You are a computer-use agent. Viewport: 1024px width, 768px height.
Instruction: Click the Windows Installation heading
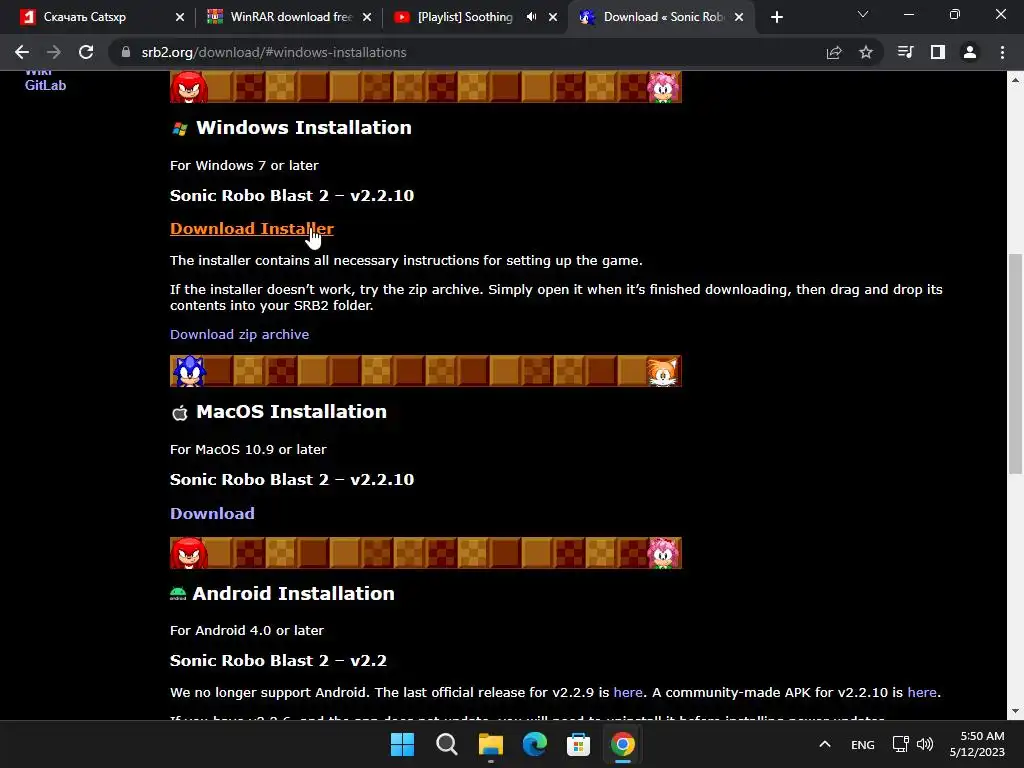[304, 127]
